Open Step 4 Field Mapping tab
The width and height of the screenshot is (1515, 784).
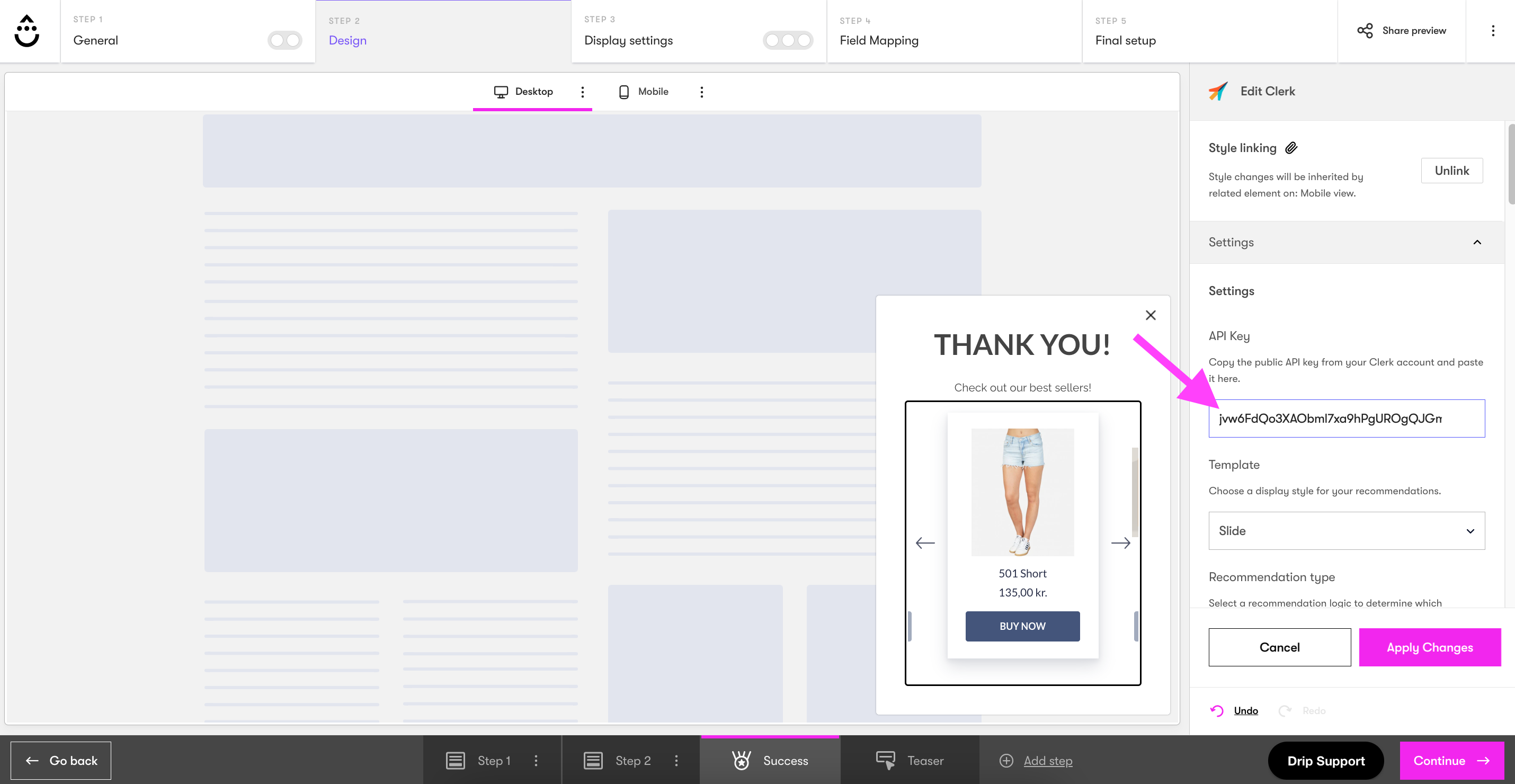954,31
